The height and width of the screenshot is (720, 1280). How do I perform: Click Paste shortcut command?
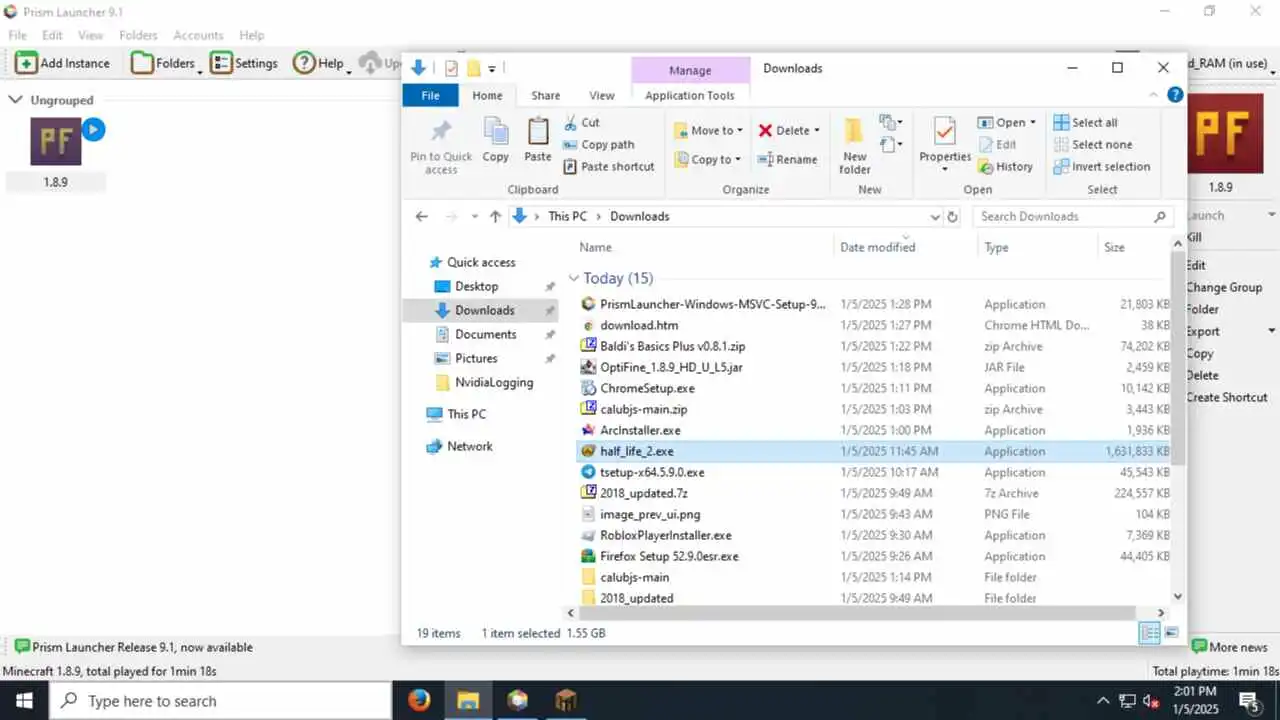(x=608, y=166)
